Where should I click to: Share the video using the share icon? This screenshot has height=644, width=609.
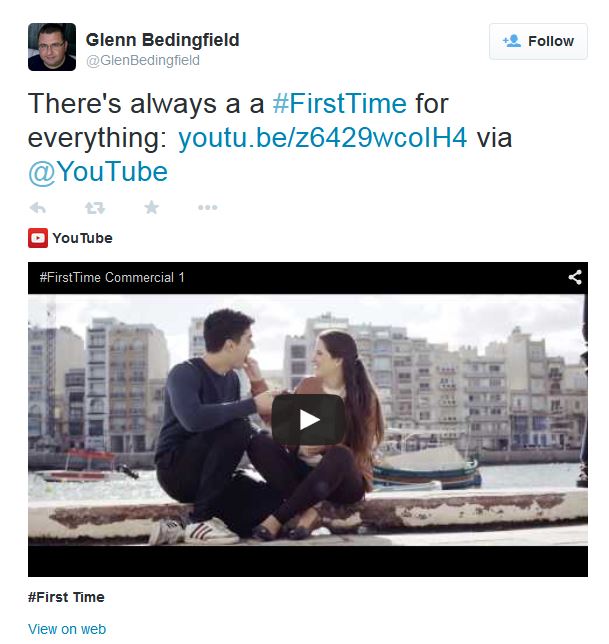[x=575, y=277]
